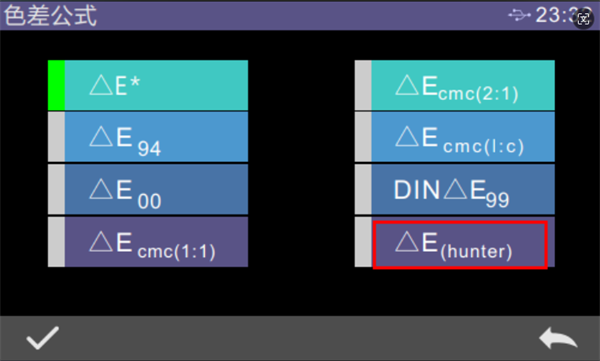This screenshot has height=361, width=600.
Task: Go back using the return arrow icon
Action: (x=558, y=338)
